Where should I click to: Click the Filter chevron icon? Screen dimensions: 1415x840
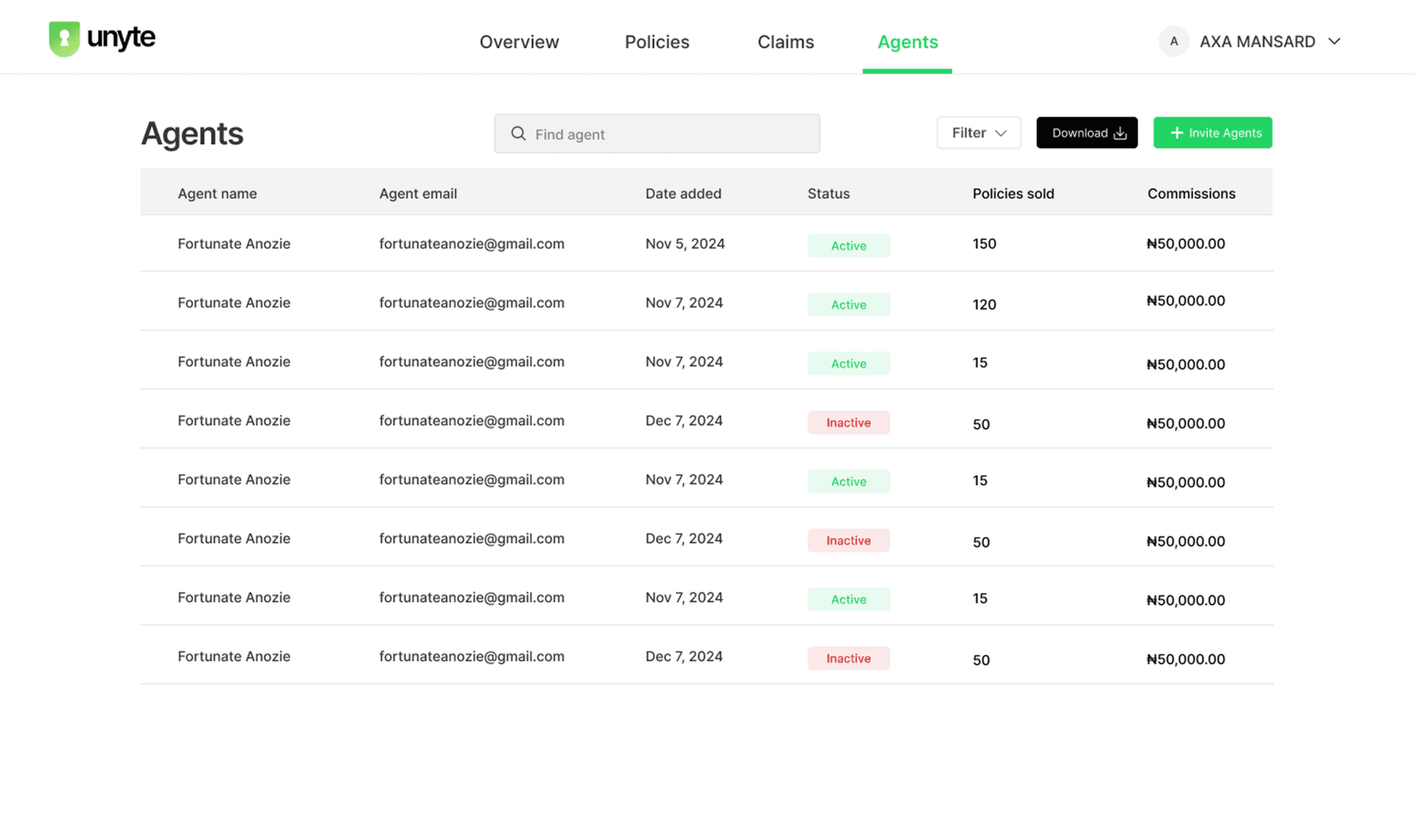coord(1001,133)
